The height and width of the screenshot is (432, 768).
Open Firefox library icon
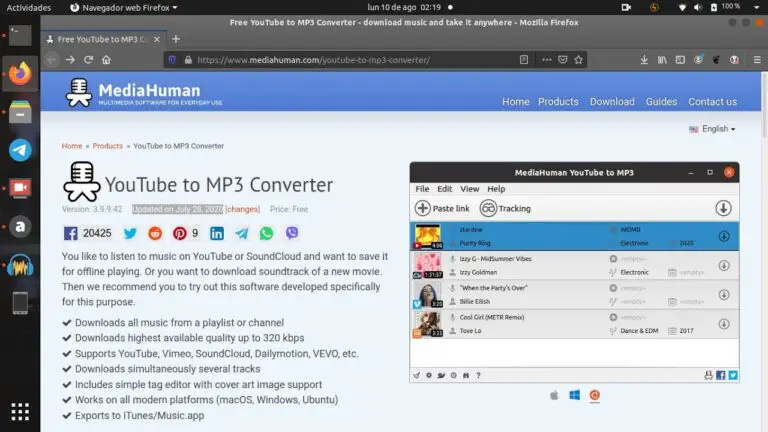coord(662,60)
